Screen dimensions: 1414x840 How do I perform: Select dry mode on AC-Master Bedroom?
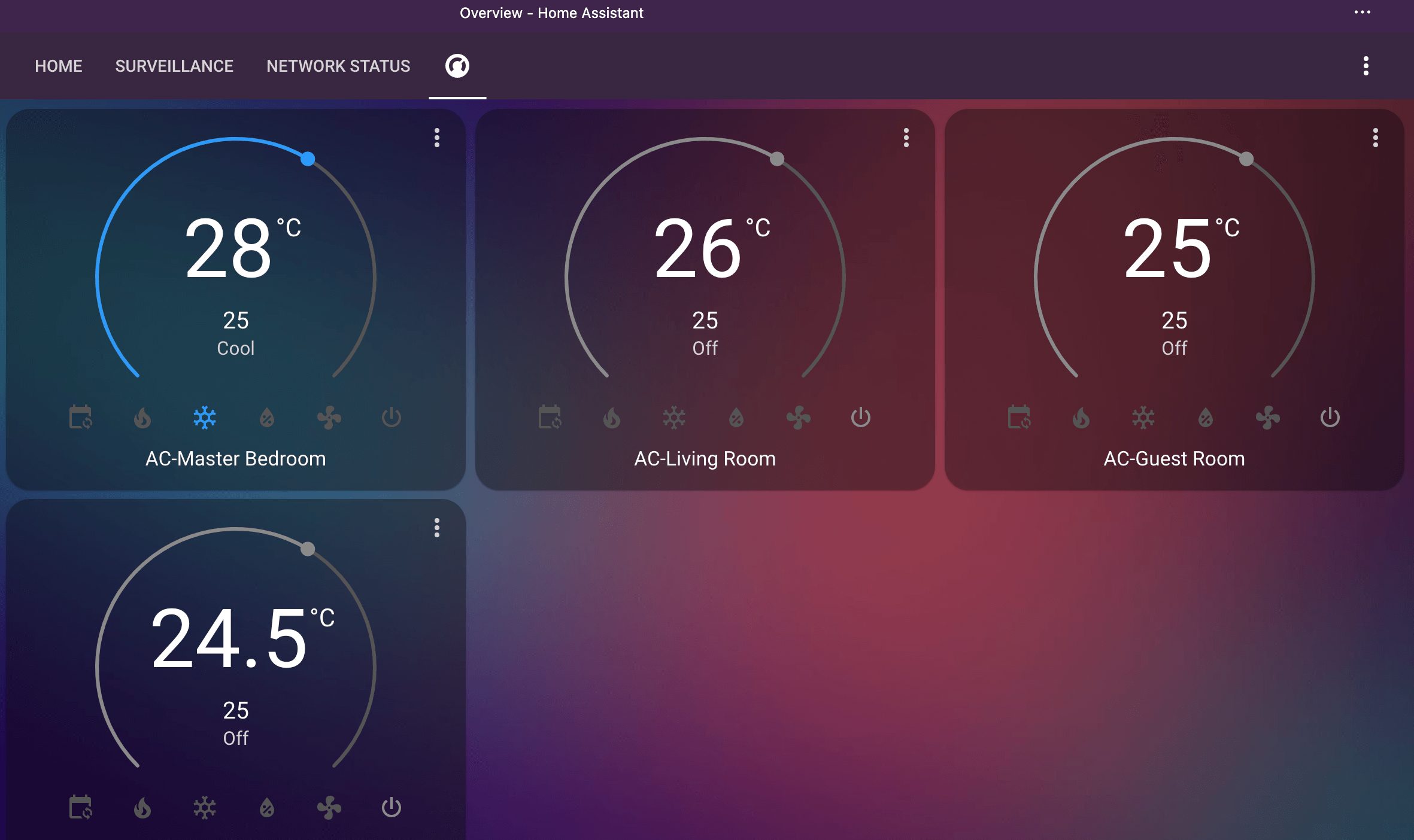(267, 418)
